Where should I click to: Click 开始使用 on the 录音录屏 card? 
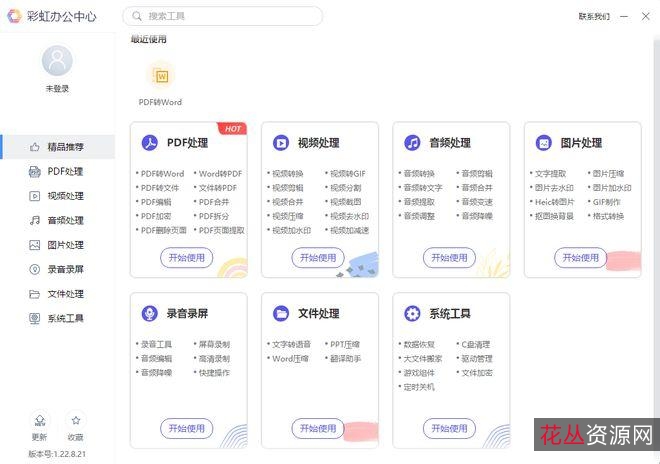pyautogui.click(x=186, y=428)
